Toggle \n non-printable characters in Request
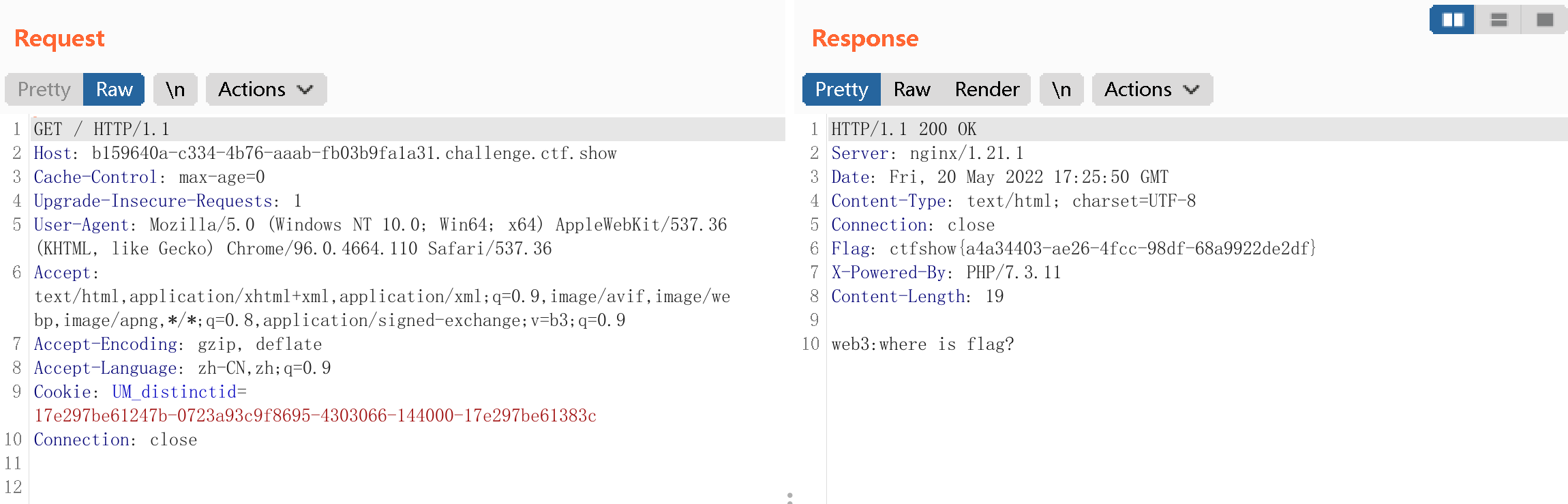 pos(175,89)
